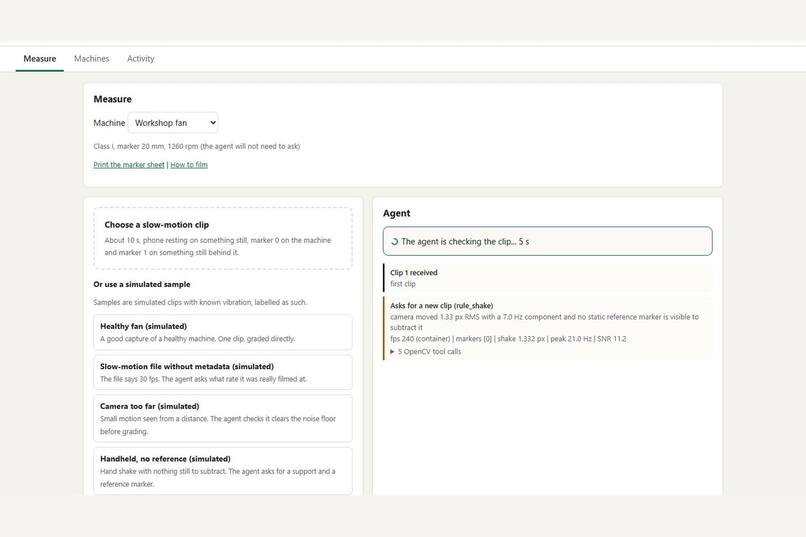The width and height of the screenshot is (806, 537).
Task: Open the Machine dropdown showing Workshop fan
Action: tap(173, 123)
